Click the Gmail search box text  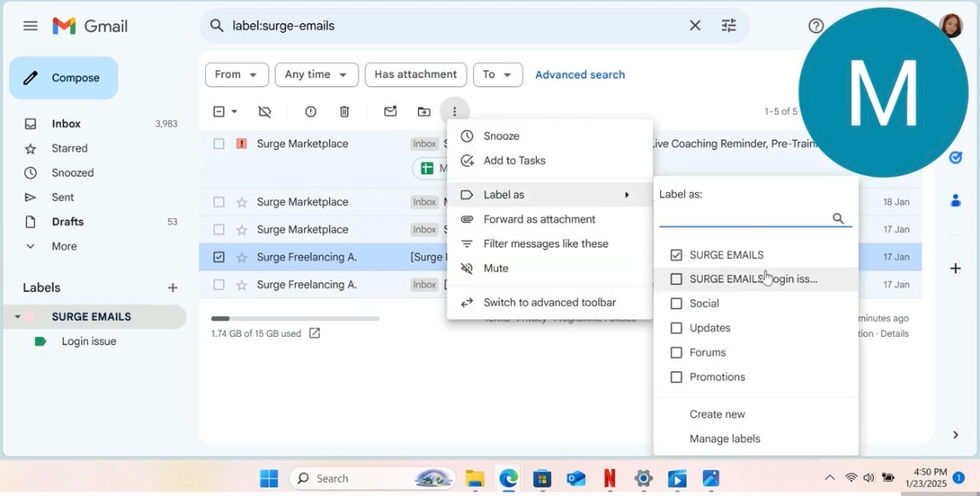pyautogui.click(x=283, y=26)
